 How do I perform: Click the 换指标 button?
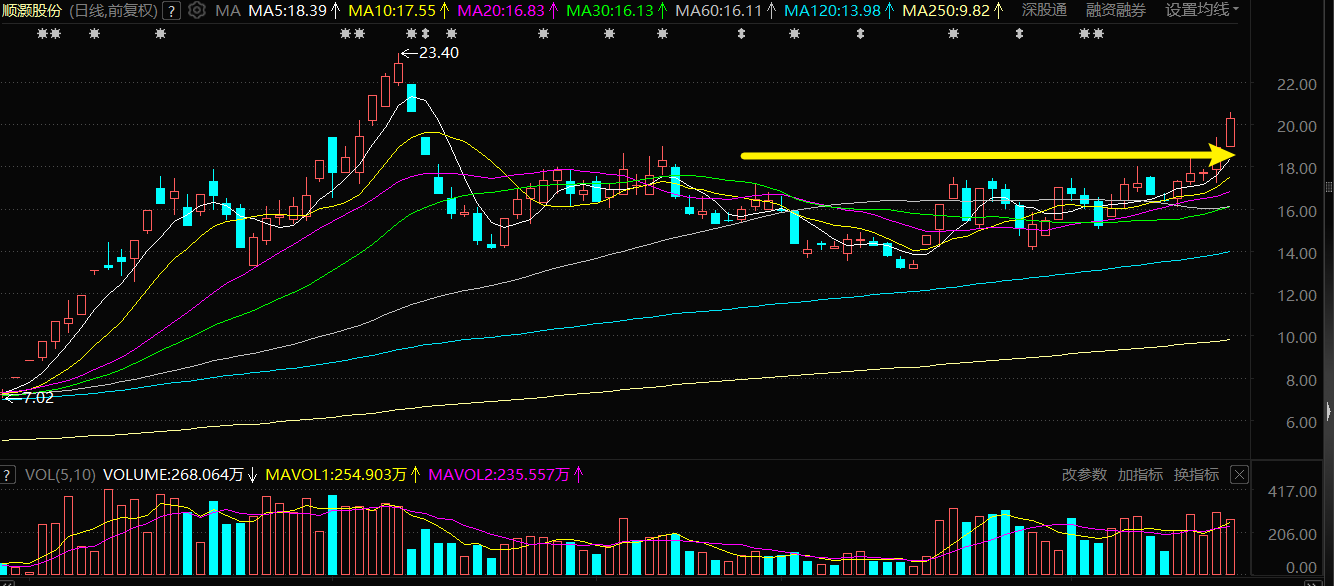coord(1196,475)
